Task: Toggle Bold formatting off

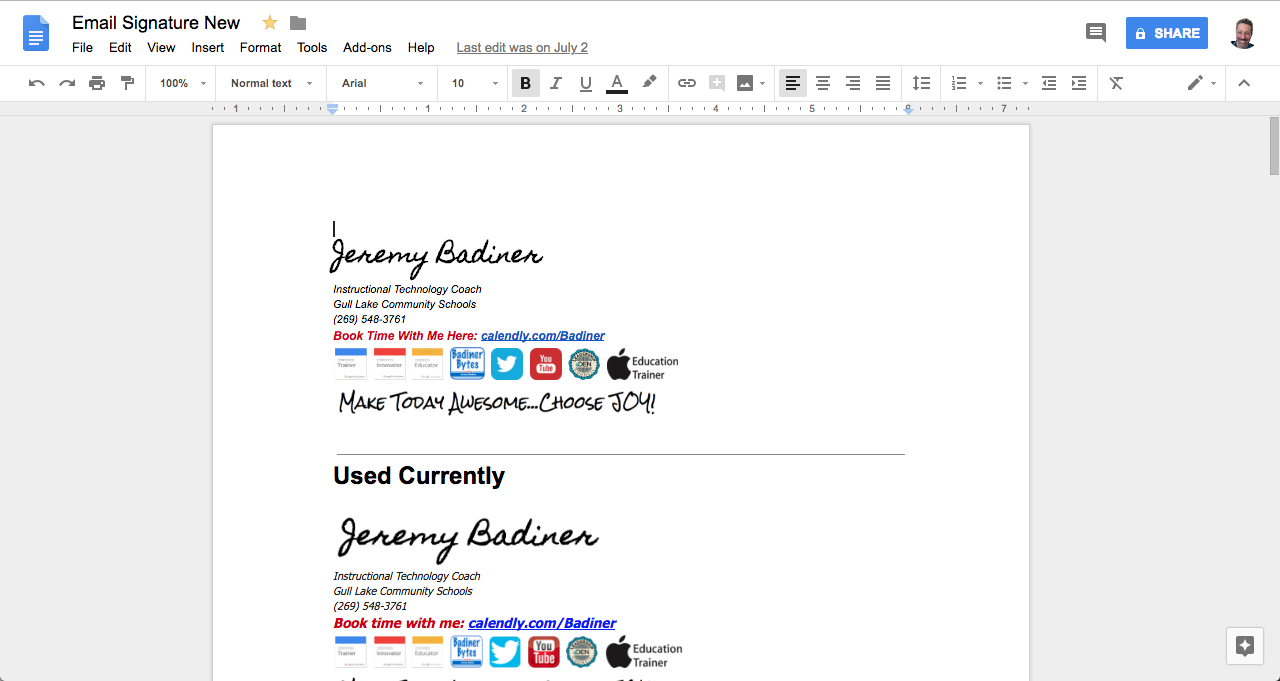Action: (526, 83)
